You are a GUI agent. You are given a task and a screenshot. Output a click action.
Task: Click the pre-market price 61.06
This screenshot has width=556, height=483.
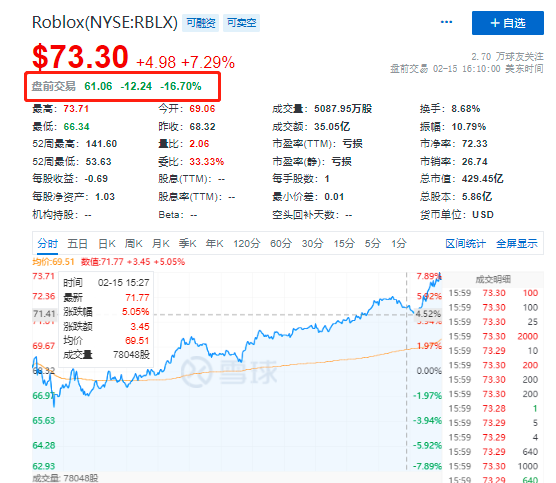point(98,86)
